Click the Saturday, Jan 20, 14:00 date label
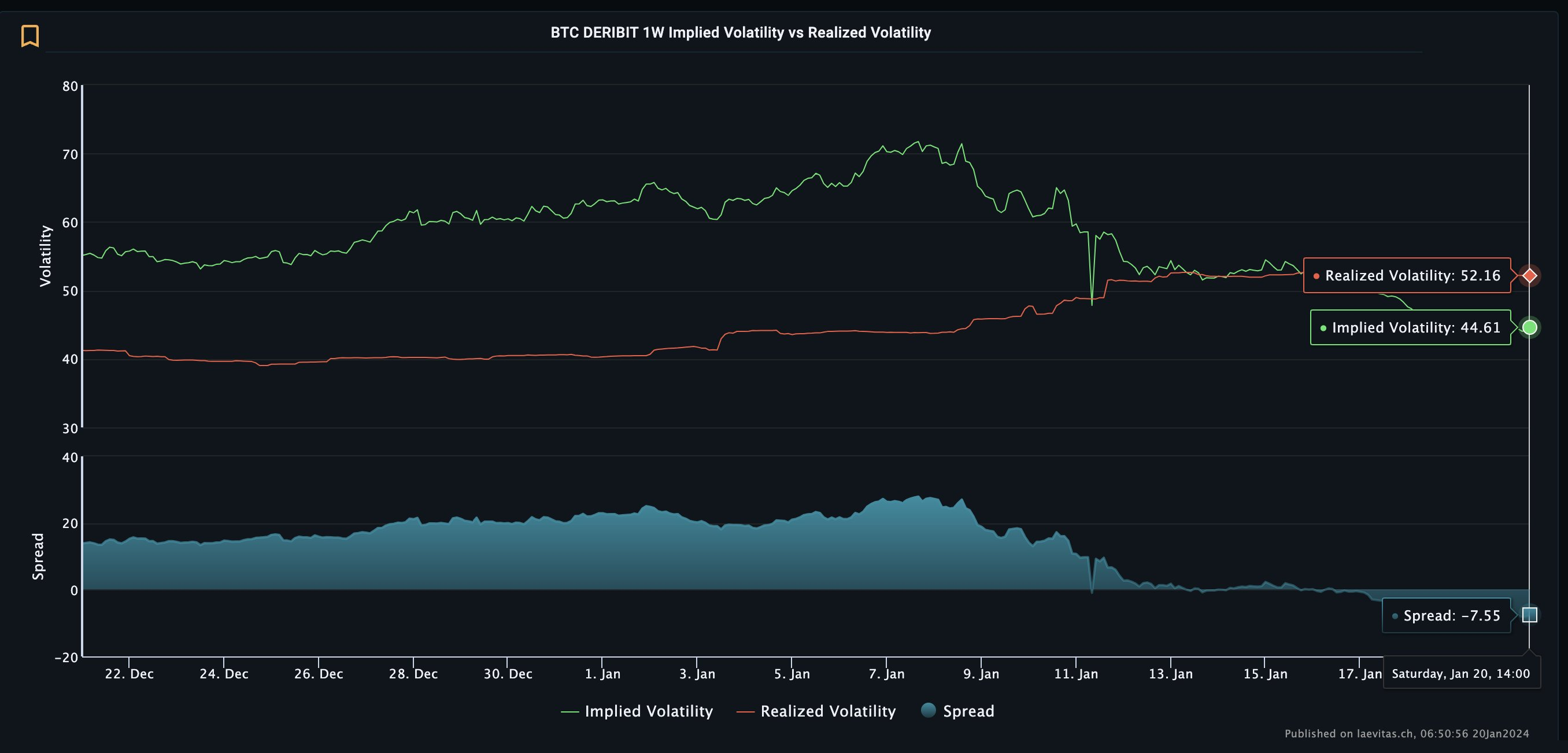Viewport: 1568px width, 753px height. pos(1460,673)
